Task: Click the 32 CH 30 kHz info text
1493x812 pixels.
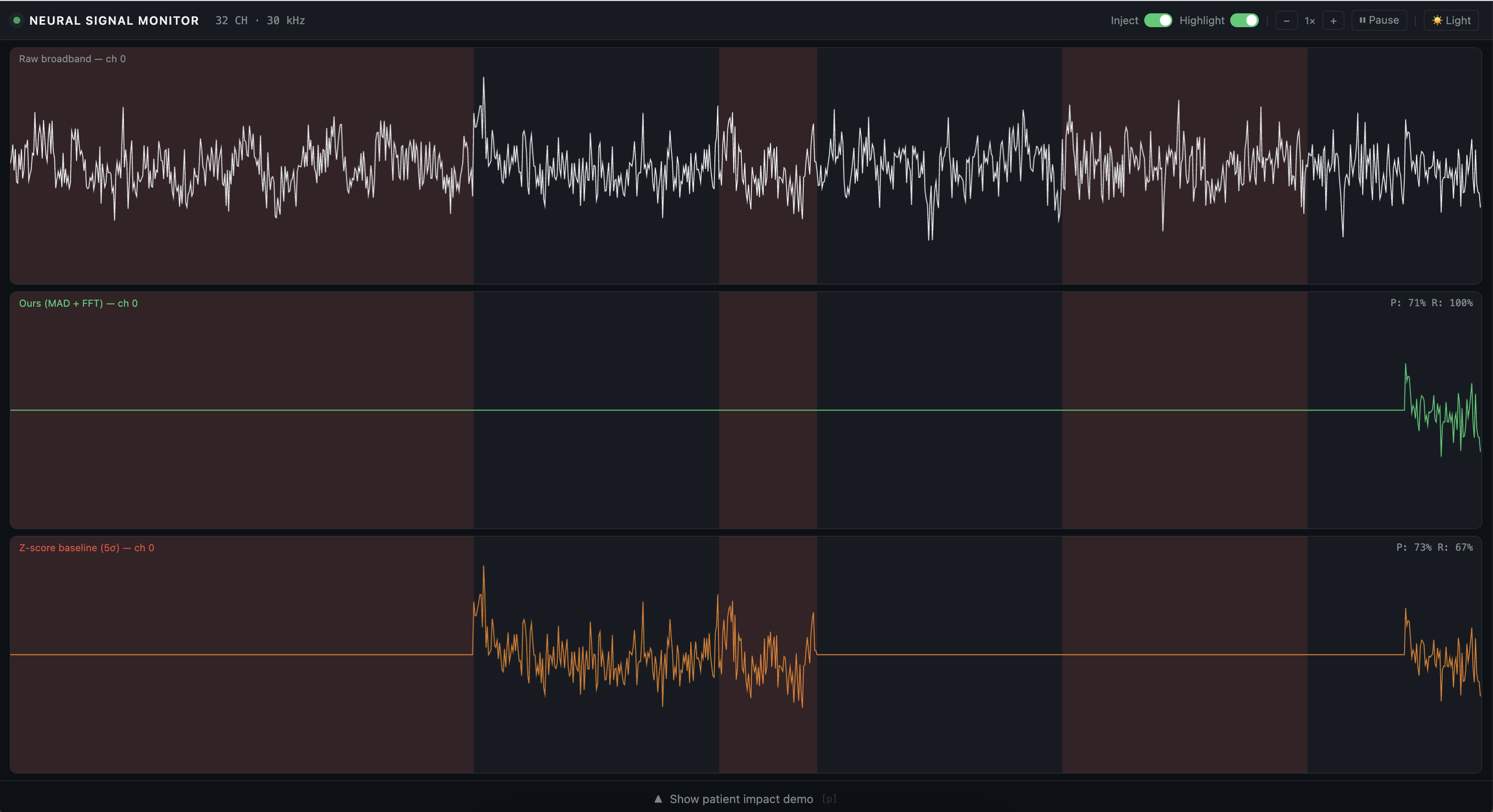Action: click(x=260, y=20)
